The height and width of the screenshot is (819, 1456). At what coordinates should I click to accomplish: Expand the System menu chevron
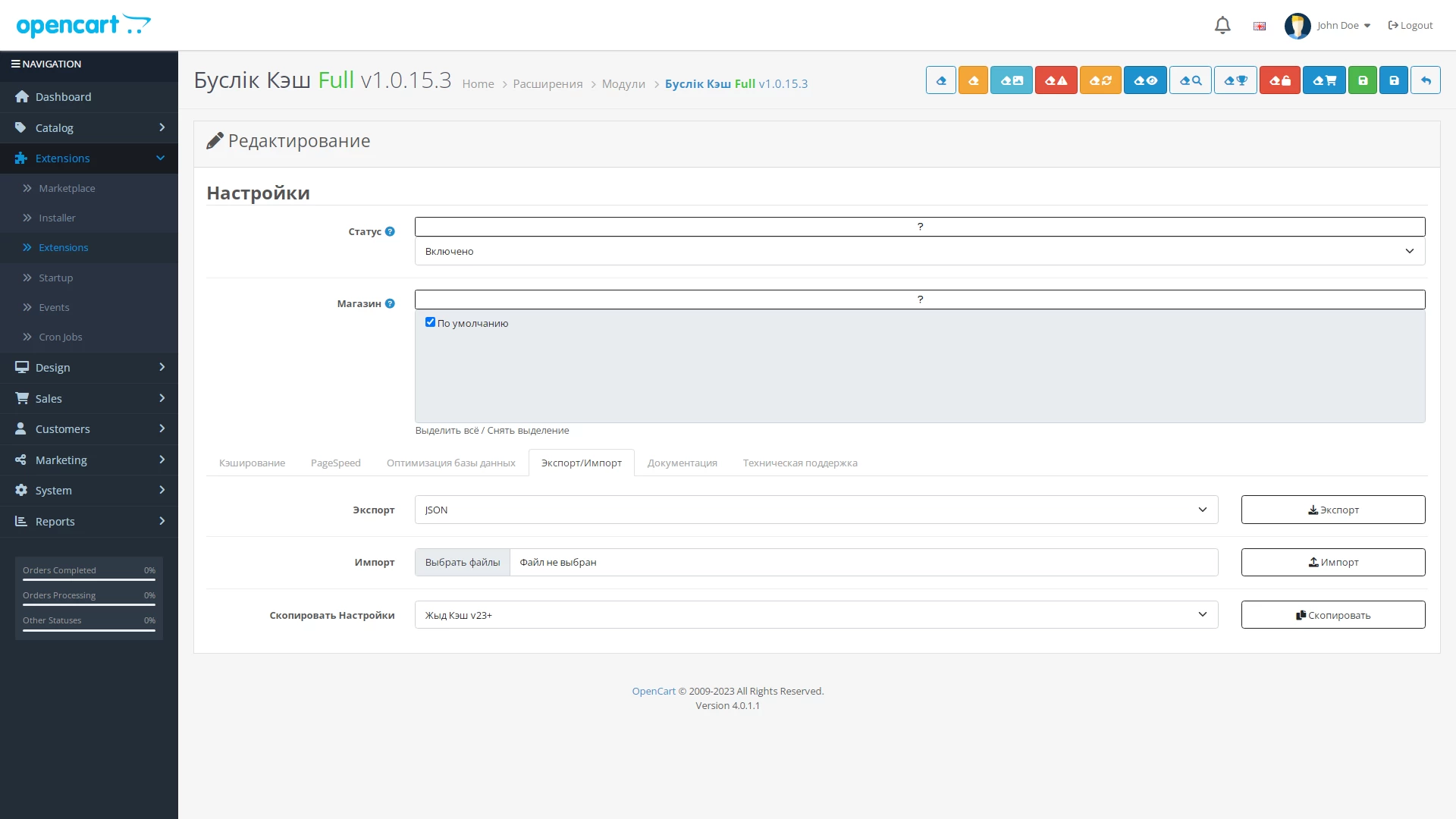pyautogui.click(x=162, y=490)
